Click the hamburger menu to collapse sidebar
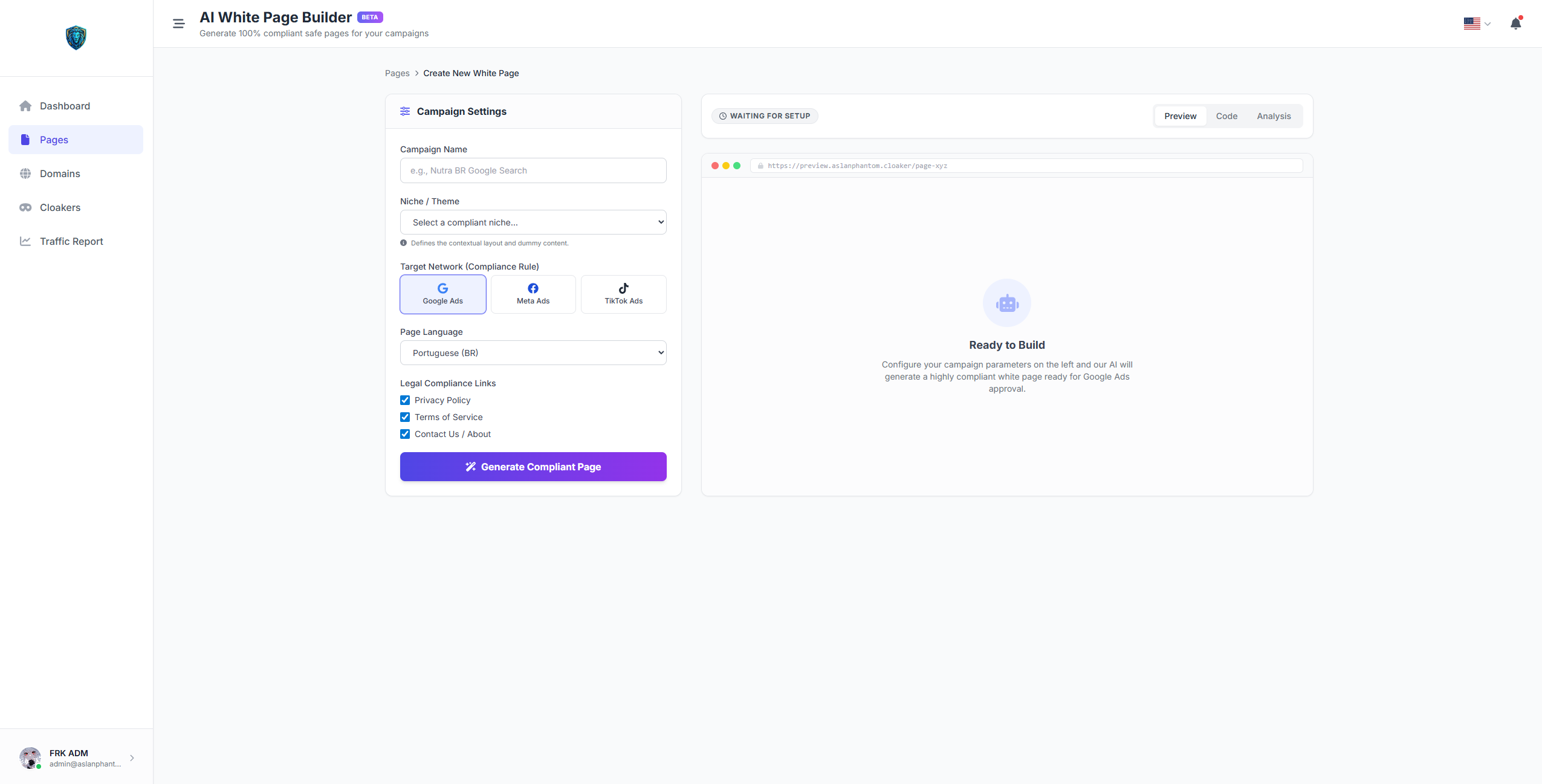1542x784 pixels. pyautogui.click(x=178, y=23)
